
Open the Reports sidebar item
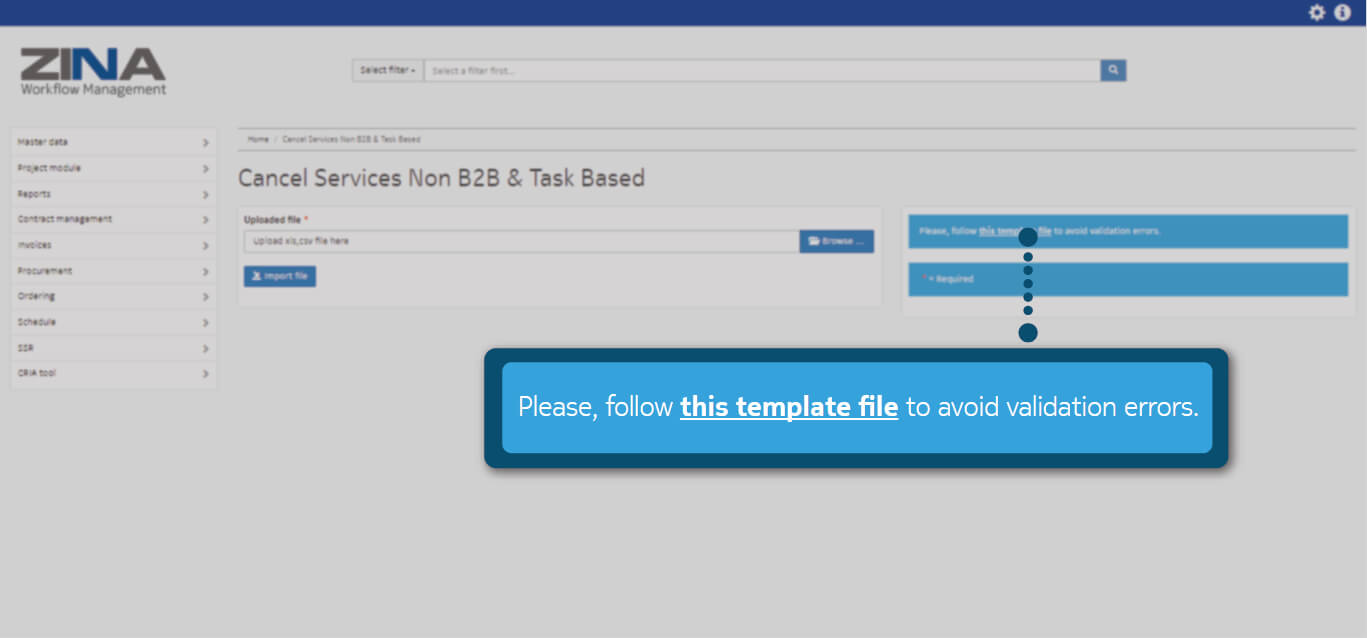click(113, 194)
